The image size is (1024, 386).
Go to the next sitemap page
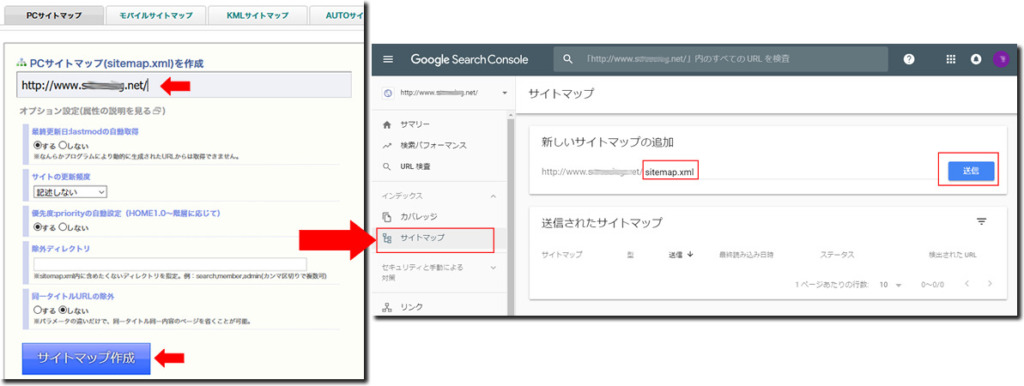[x=990, y=284]
